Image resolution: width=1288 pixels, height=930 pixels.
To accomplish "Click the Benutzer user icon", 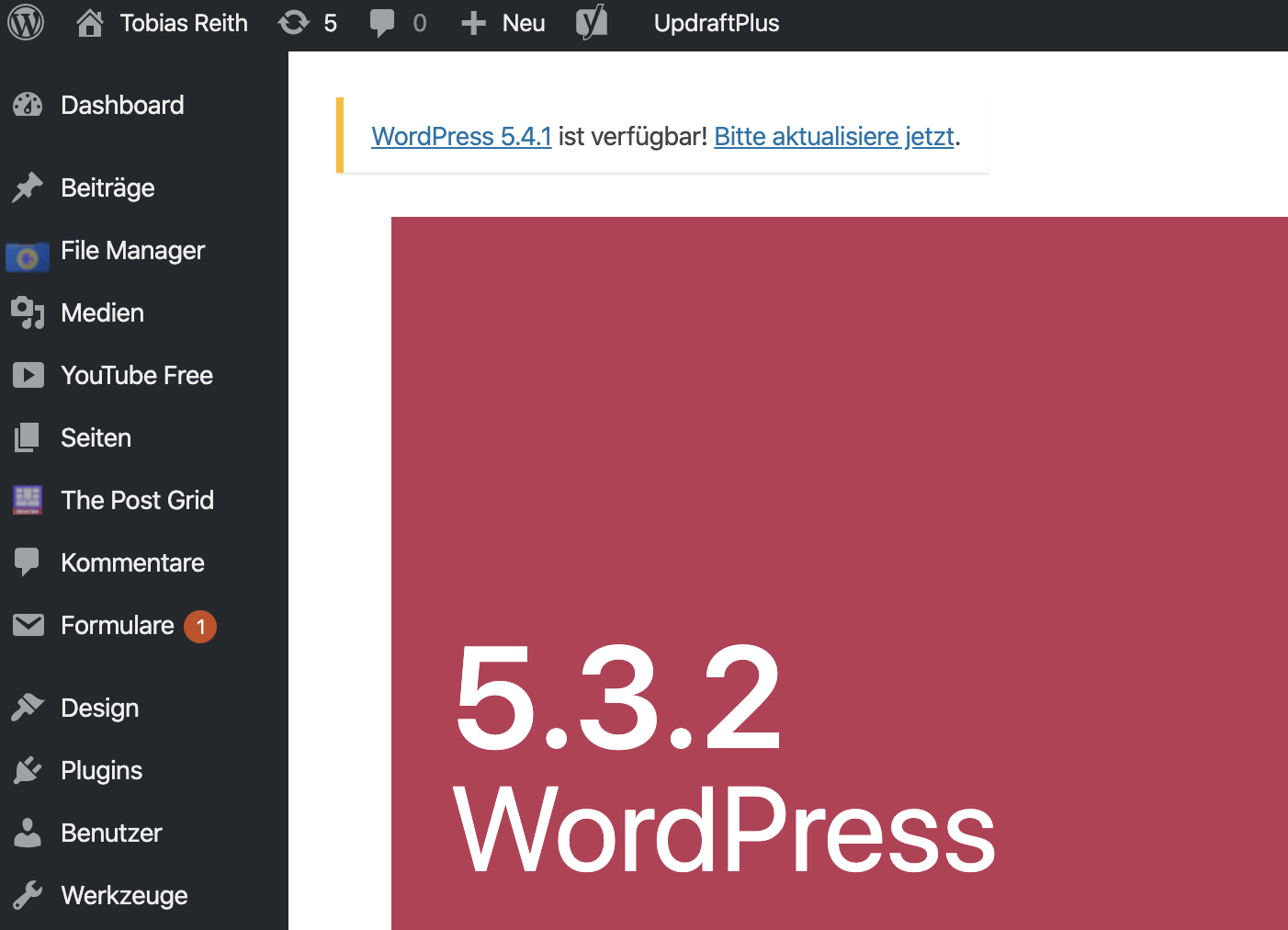I will (28, 833).
